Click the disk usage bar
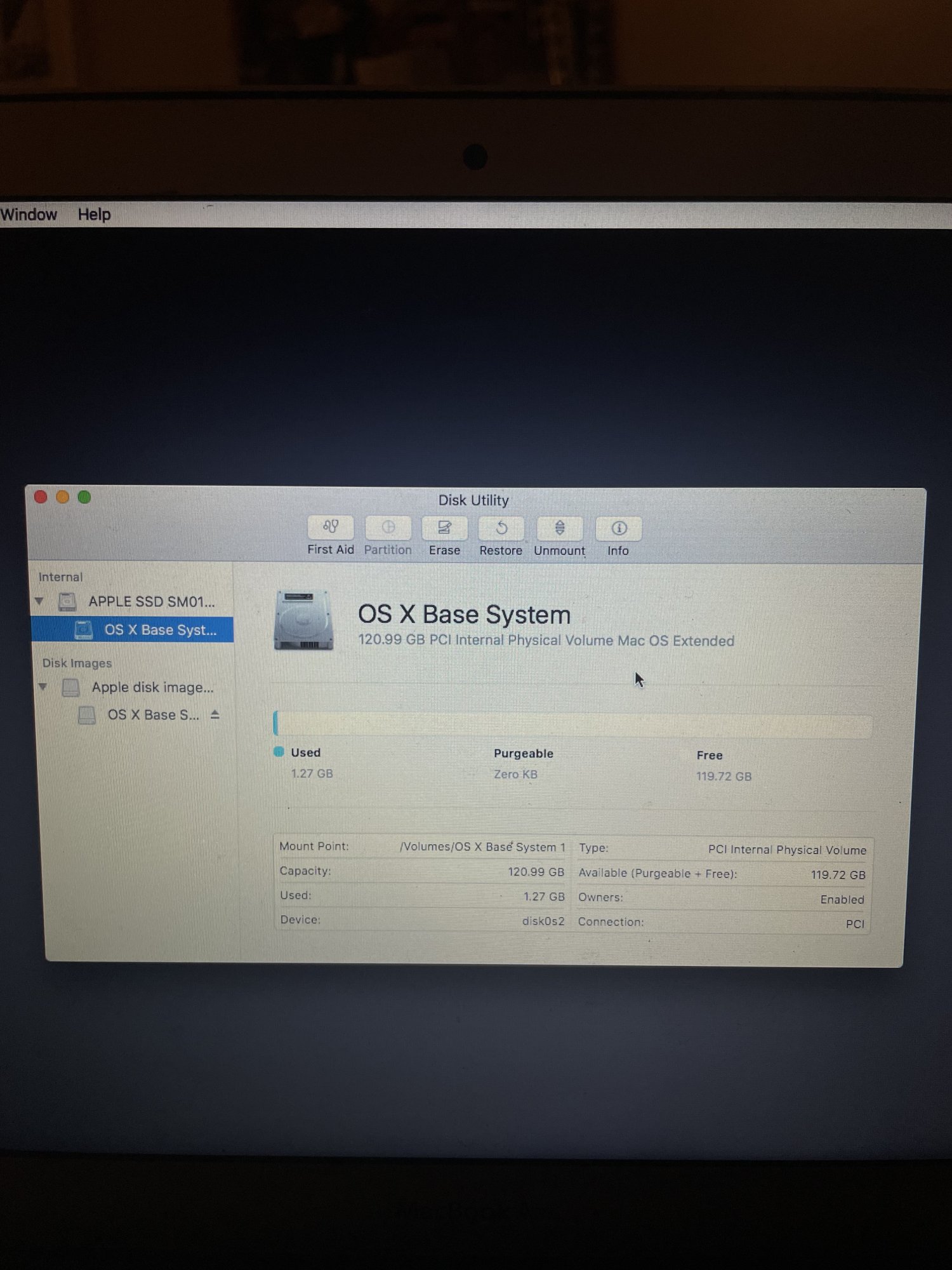The image size is (952, 1270). 573,725
